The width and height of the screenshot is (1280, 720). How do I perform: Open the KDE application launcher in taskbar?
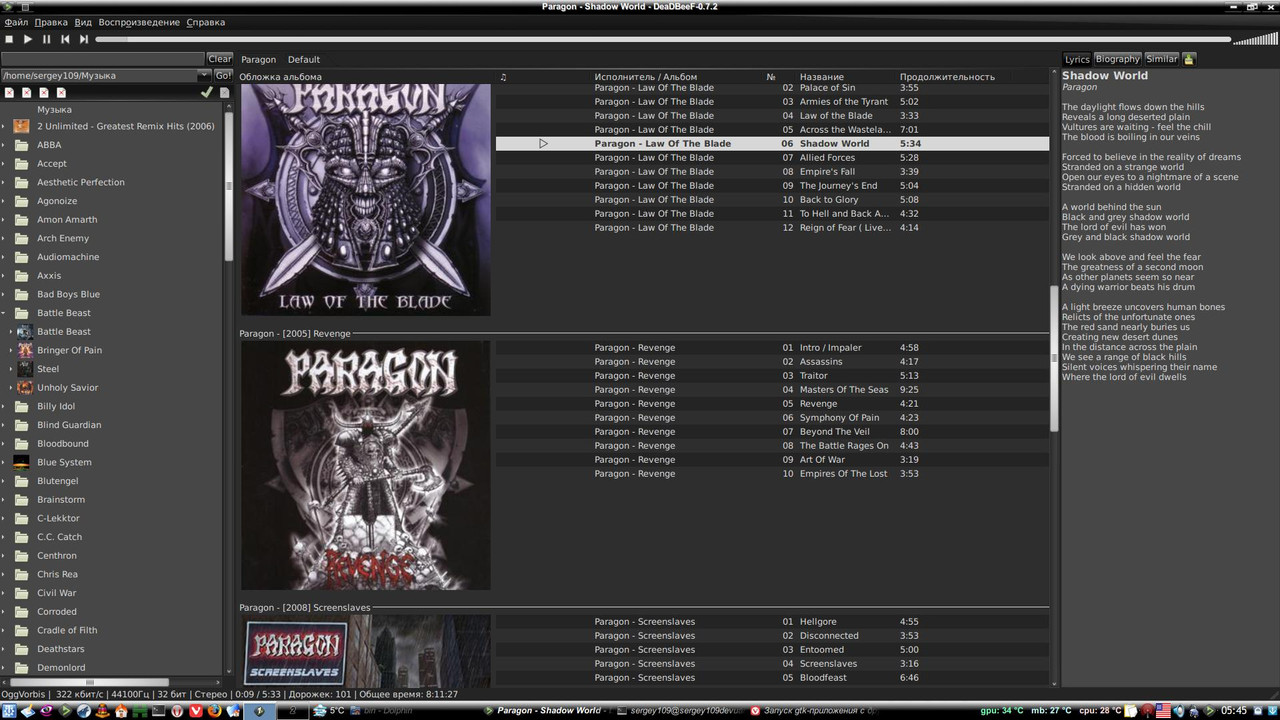pos(10,711)
